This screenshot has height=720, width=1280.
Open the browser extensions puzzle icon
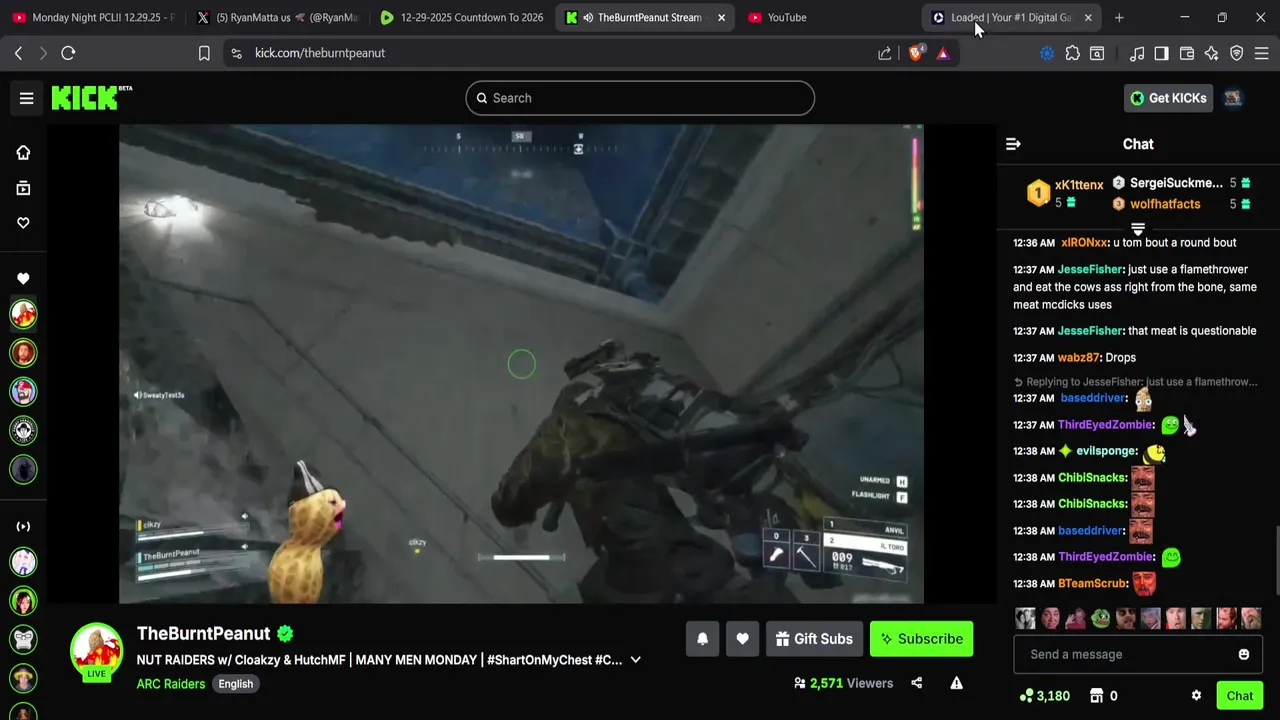coord(1072,53)
